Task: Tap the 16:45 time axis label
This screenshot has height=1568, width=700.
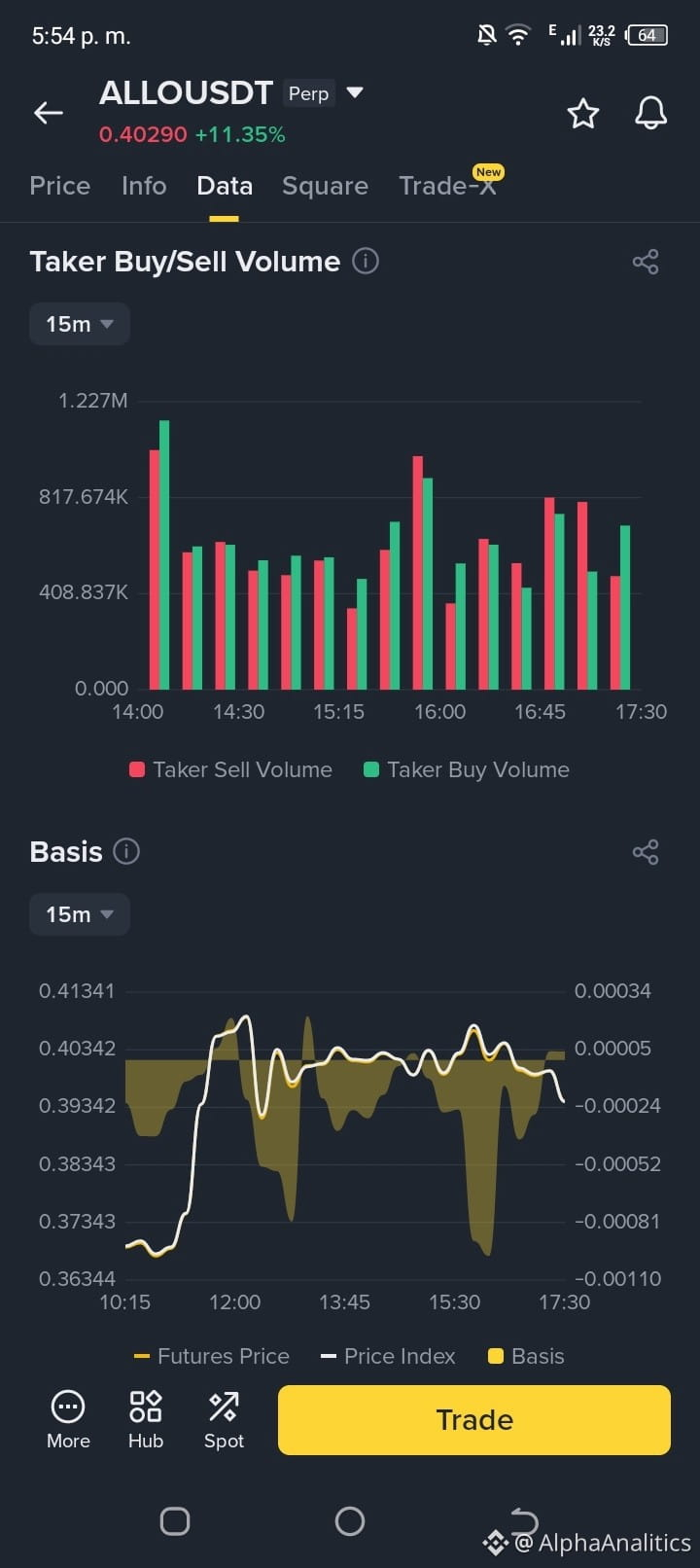Action: 540,712
